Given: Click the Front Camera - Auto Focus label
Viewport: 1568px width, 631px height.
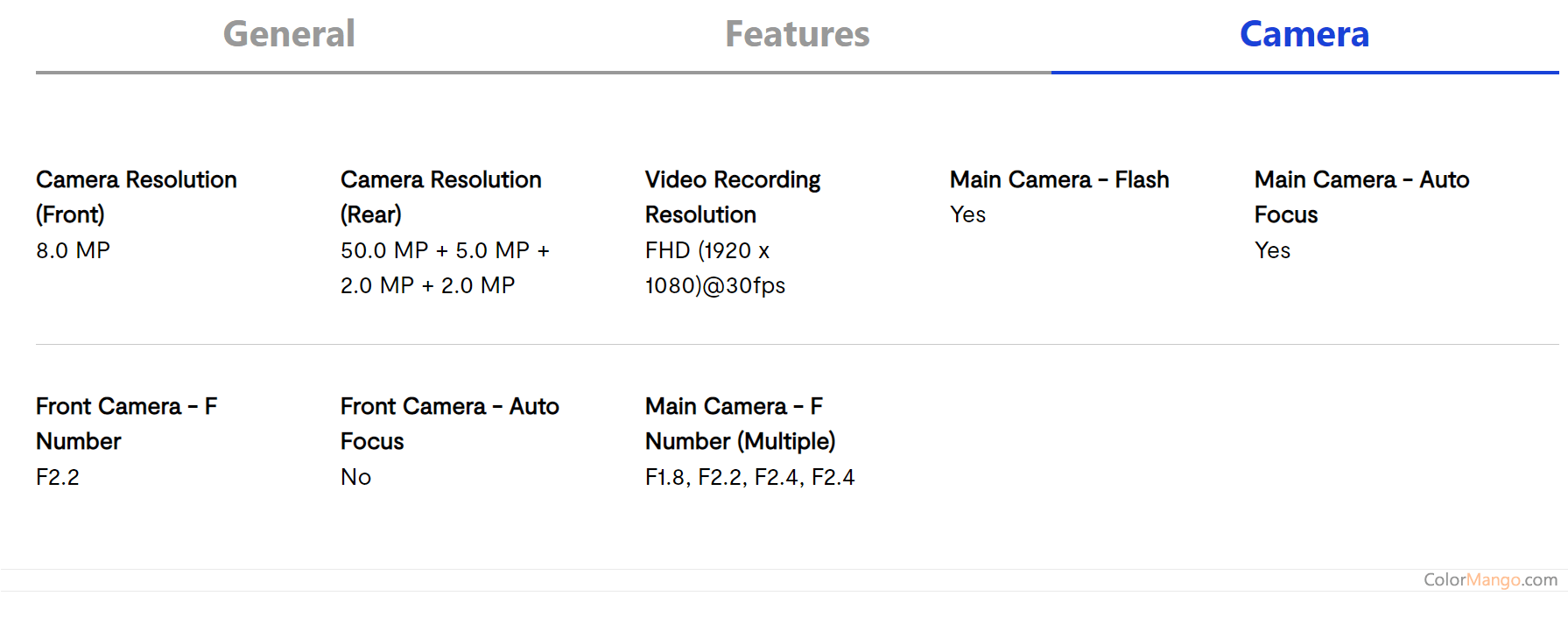Looking at the screenshot, I should click(x=449, y=424).
